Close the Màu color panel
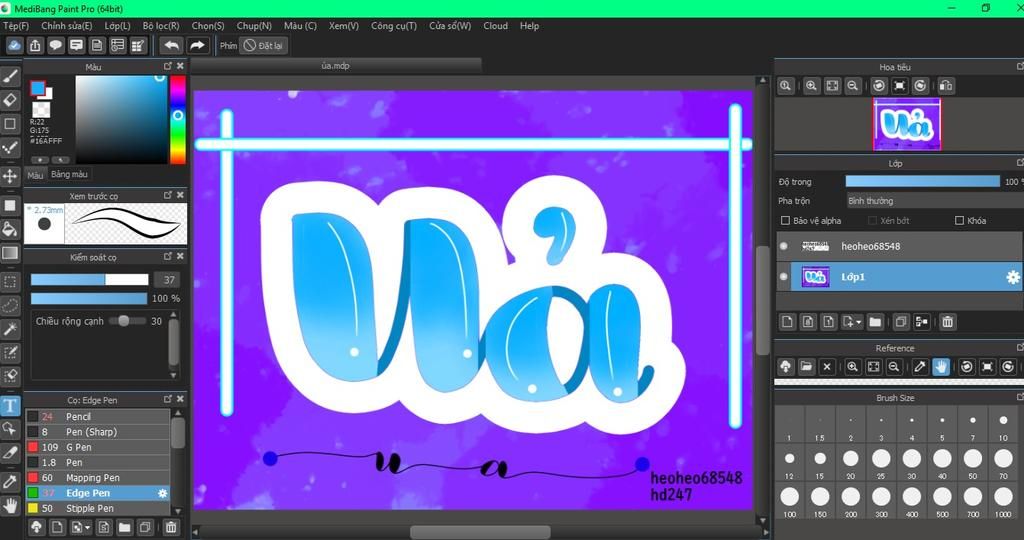This screenshot has height=540, width=1024. (x=180, y=66)
